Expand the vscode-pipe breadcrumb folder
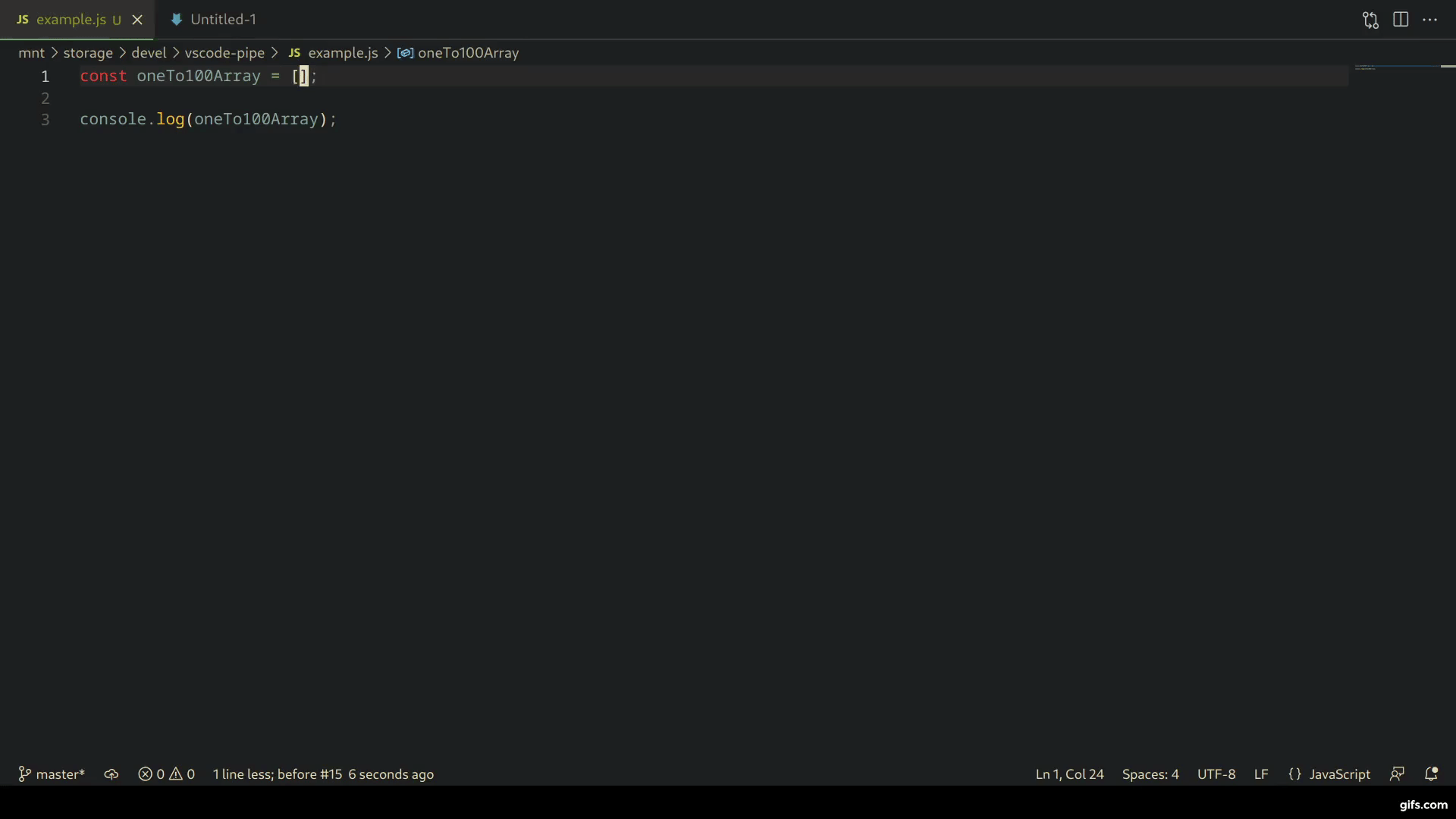This screenshot has width=1456, height=819. click(224, 53)
